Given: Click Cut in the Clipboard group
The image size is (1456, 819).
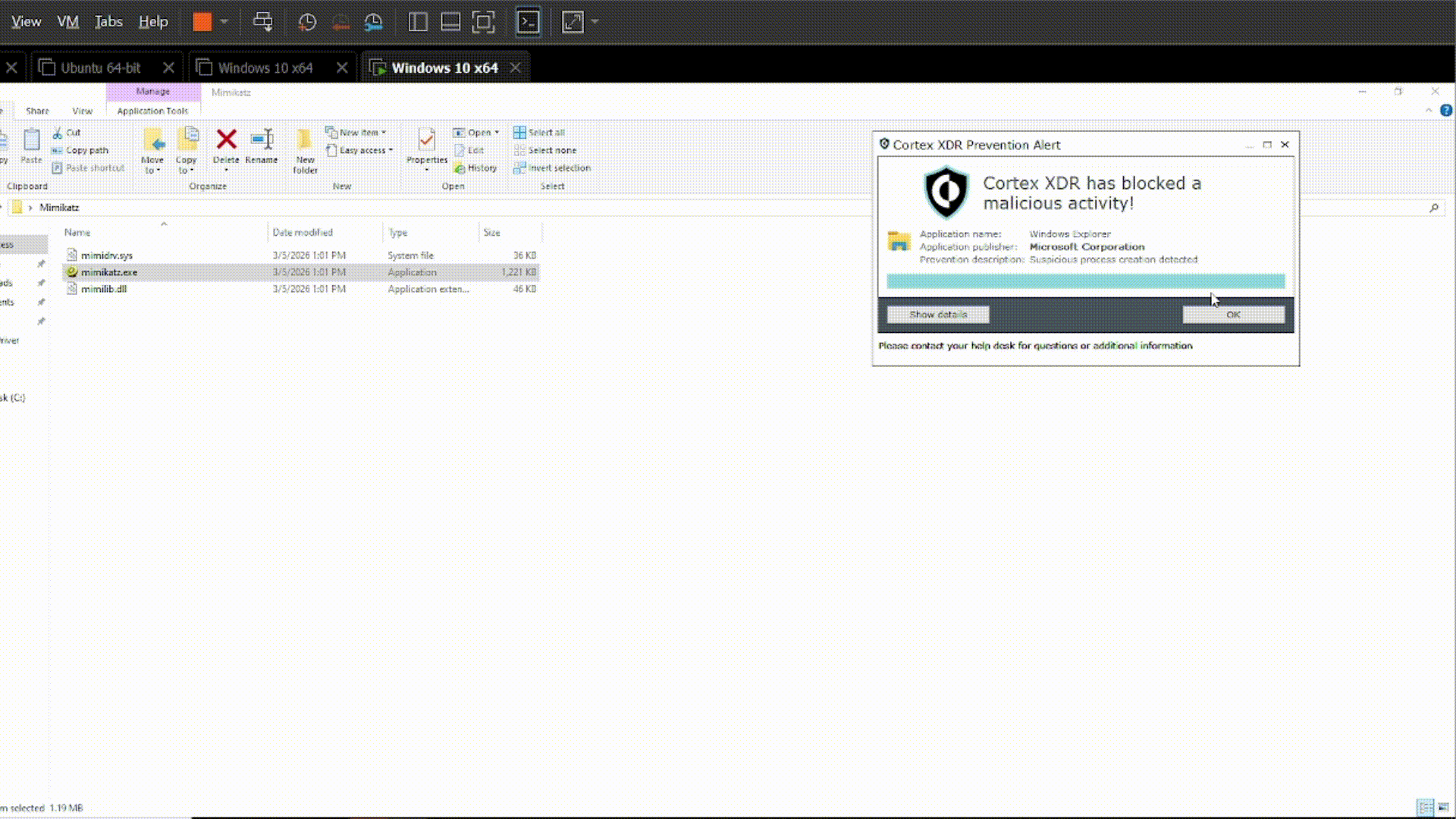Looking at the screenshot, I should pos(67,133).
